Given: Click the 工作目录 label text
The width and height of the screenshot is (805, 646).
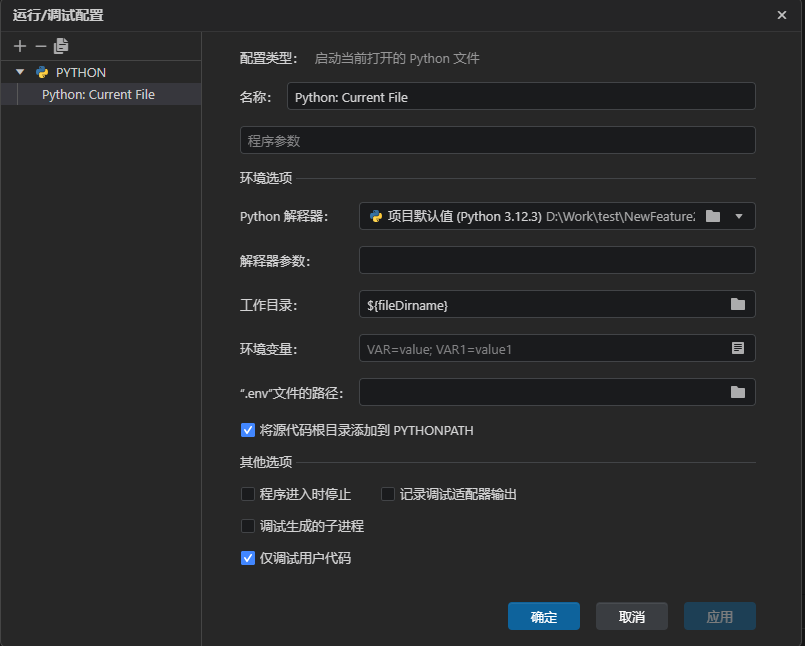Looking at the screenshot, I should pyautogui.click(x=269, y=305).
